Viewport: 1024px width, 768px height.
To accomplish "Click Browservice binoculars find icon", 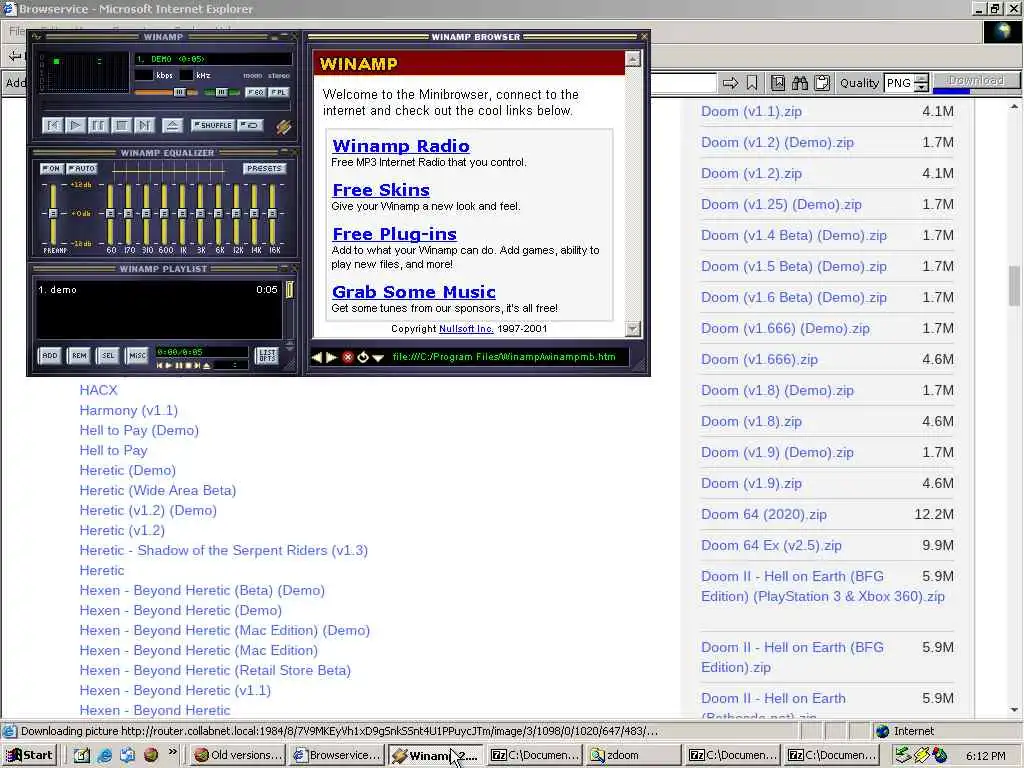I will (x=800, y=83).
